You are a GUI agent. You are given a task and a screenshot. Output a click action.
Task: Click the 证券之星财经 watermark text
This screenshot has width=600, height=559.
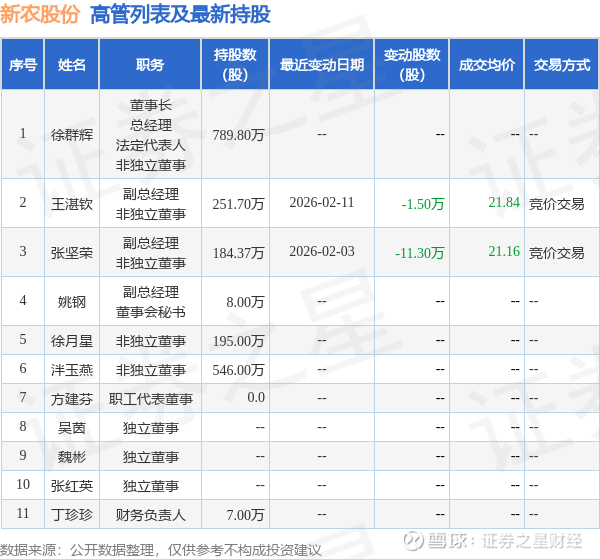click(x=532, y=541)
